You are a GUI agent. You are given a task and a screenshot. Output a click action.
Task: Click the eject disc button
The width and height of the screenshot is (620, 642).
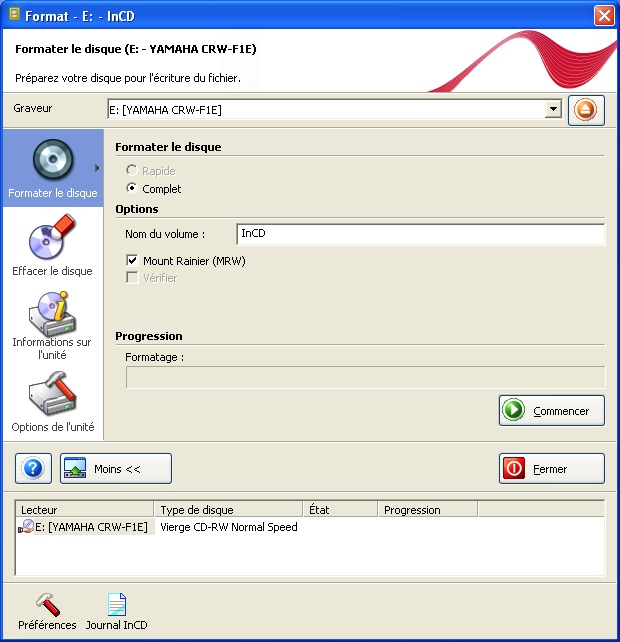586,110
